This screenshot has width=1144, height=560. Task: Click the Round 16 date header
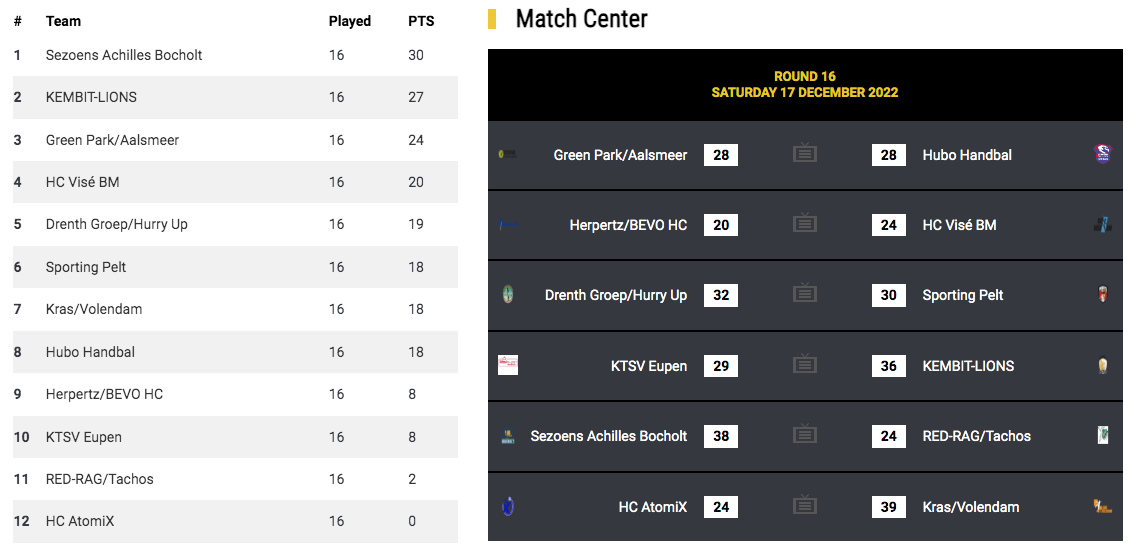[805, 85]
